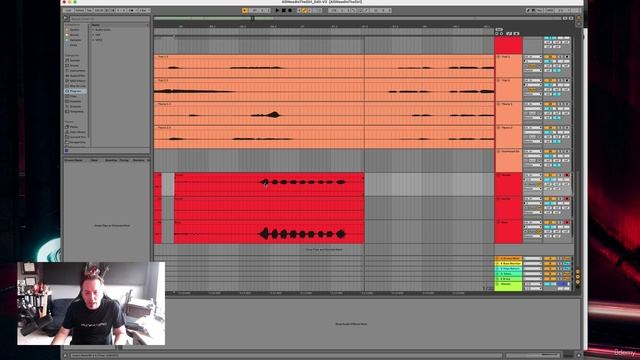
Task: Select the Audio Effects browser category
Action: click(77, 76)
